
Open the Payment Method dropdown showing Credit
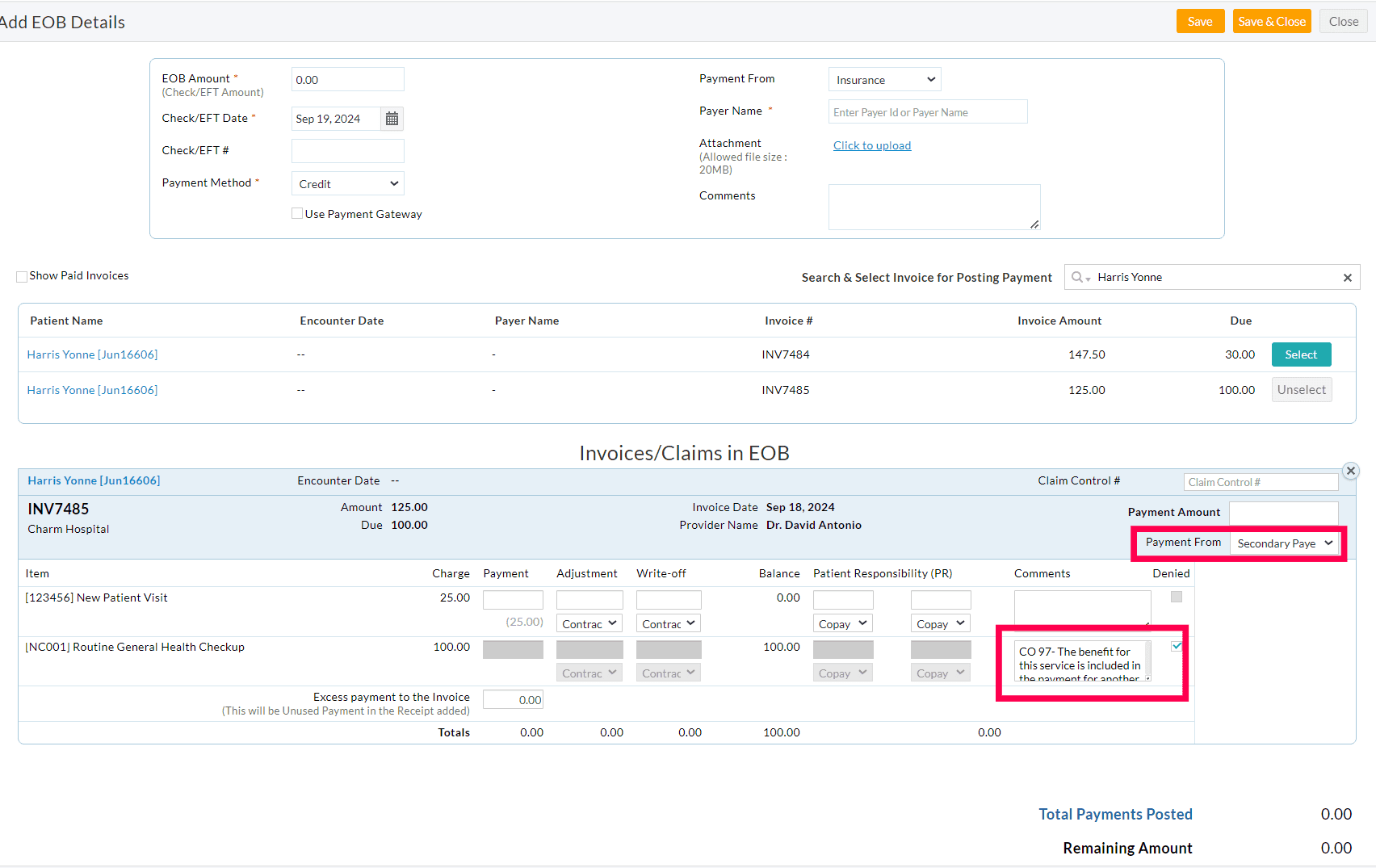point(346,182)
